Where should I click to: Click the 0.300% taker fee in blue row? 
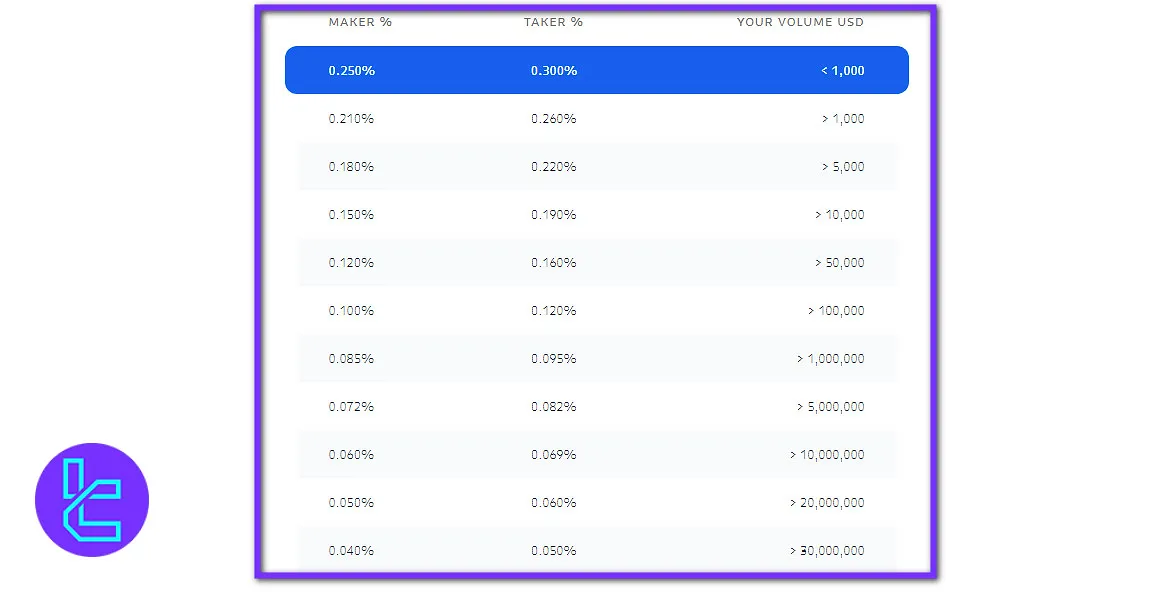554,71
